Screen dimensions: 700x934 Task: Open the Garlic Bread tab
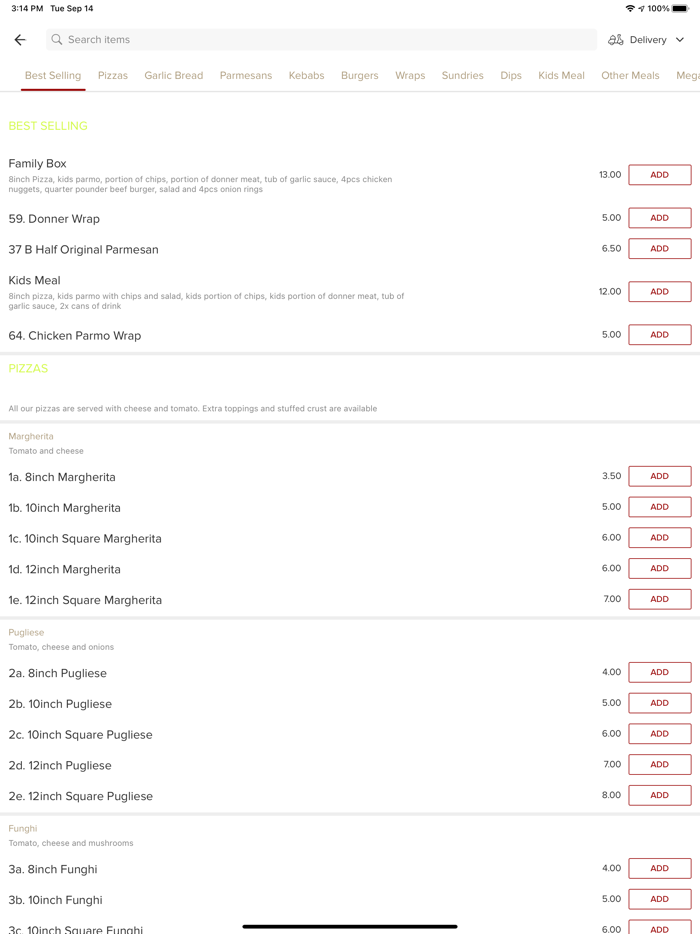coord(173,76)
